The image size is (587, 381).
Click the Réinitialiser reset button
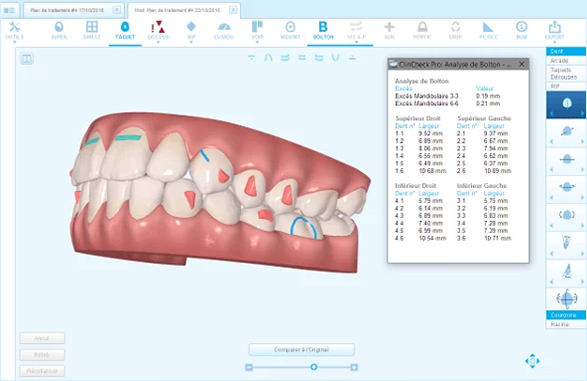[42, 371]
